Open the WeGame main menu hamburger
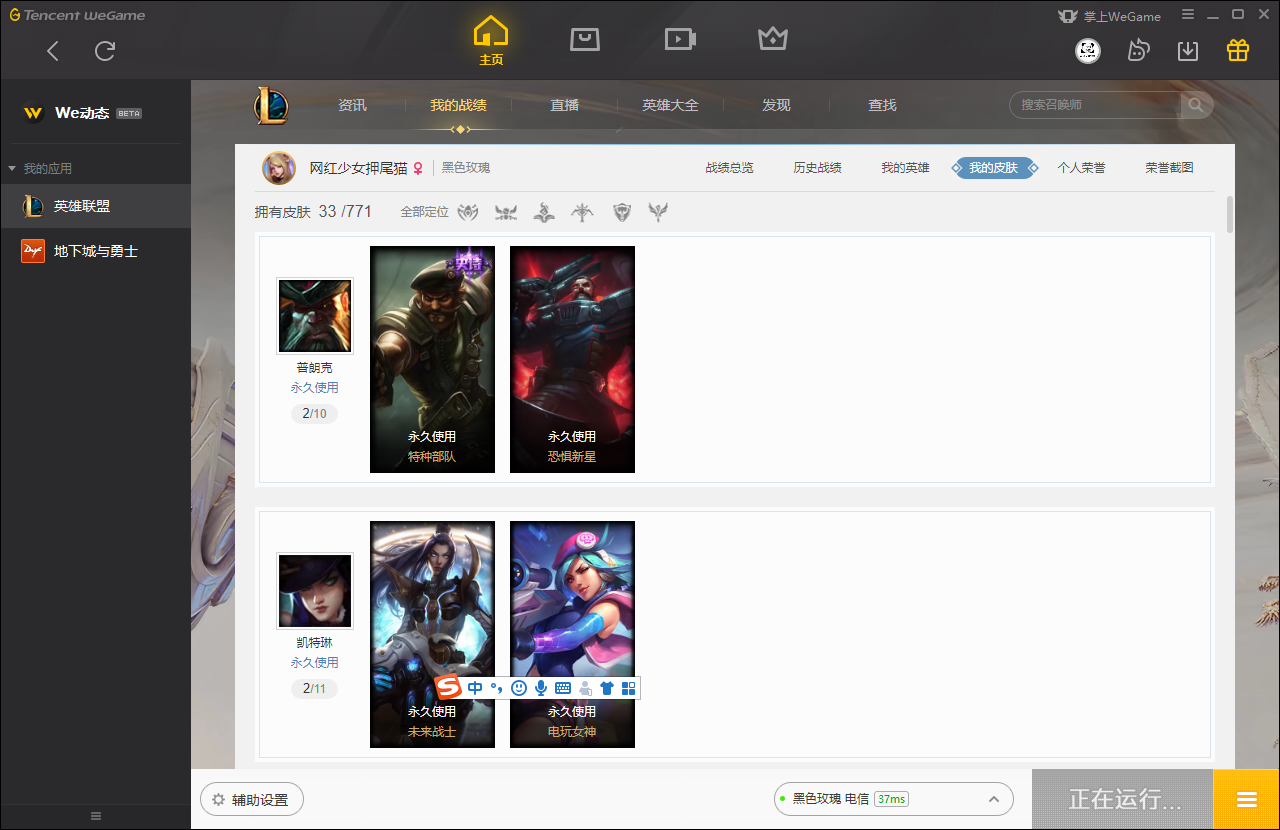The image size is (1280, 830). point(1188,15)
